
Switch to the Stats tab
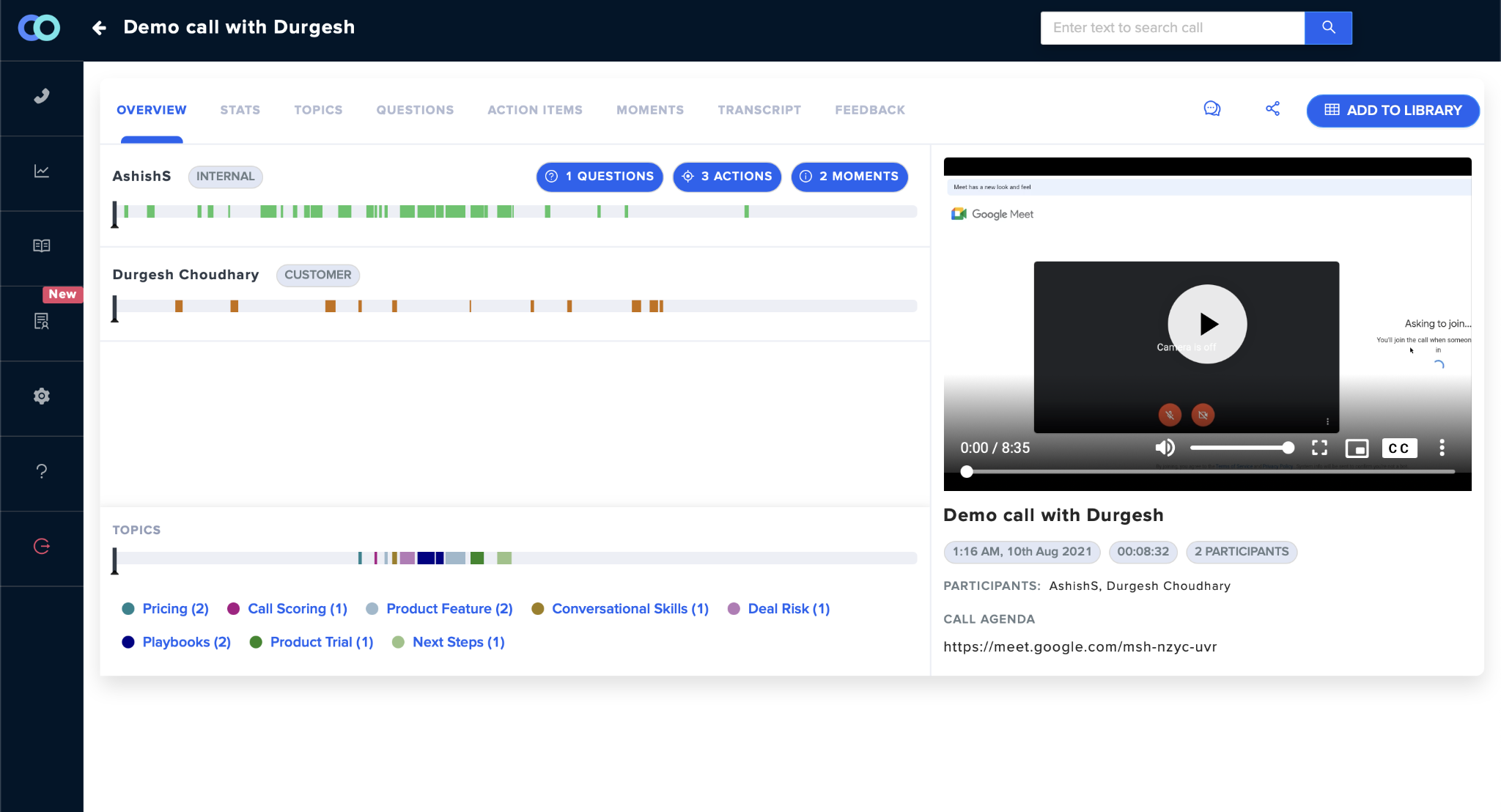[240, 110]
